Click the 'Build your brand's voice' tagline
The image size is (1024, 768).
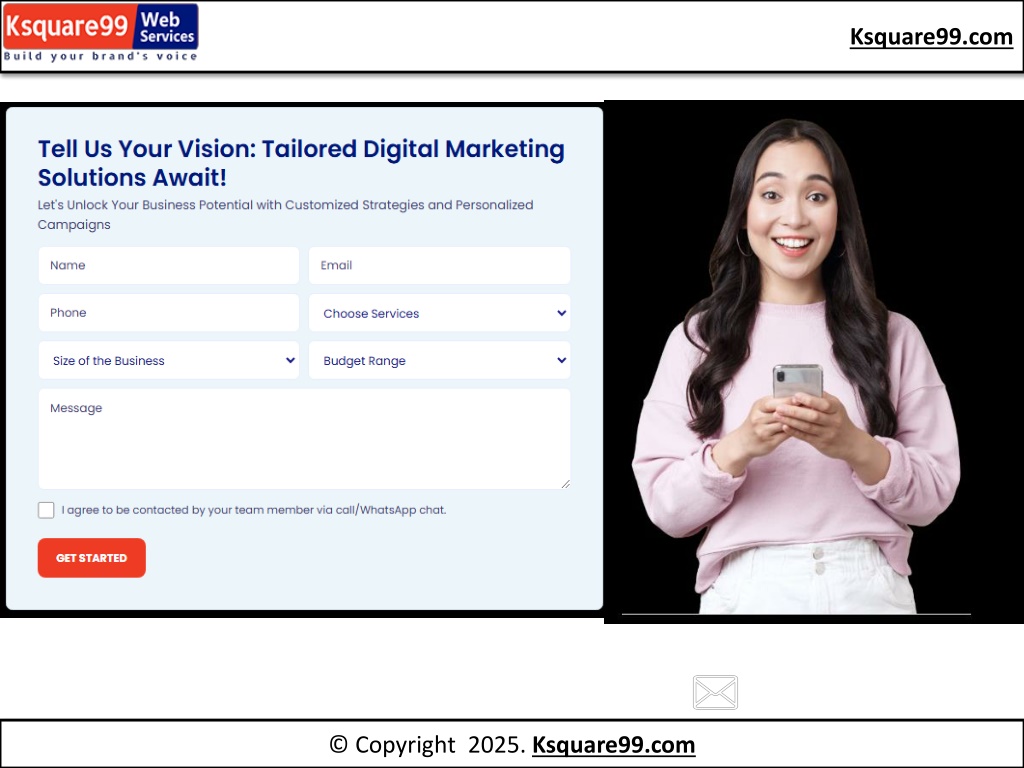[x=101, y=56]
